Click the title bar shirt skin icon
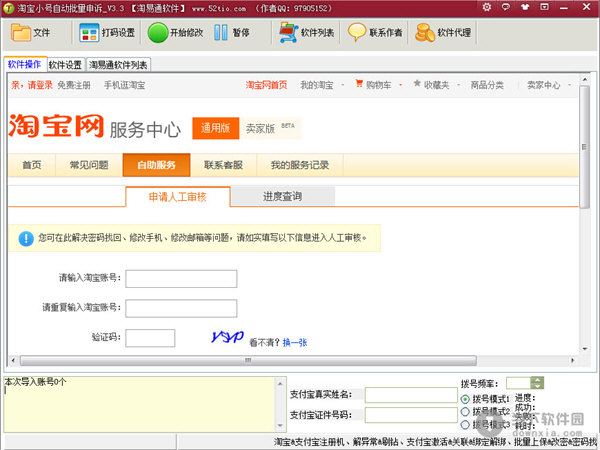 tap(525, 7)
